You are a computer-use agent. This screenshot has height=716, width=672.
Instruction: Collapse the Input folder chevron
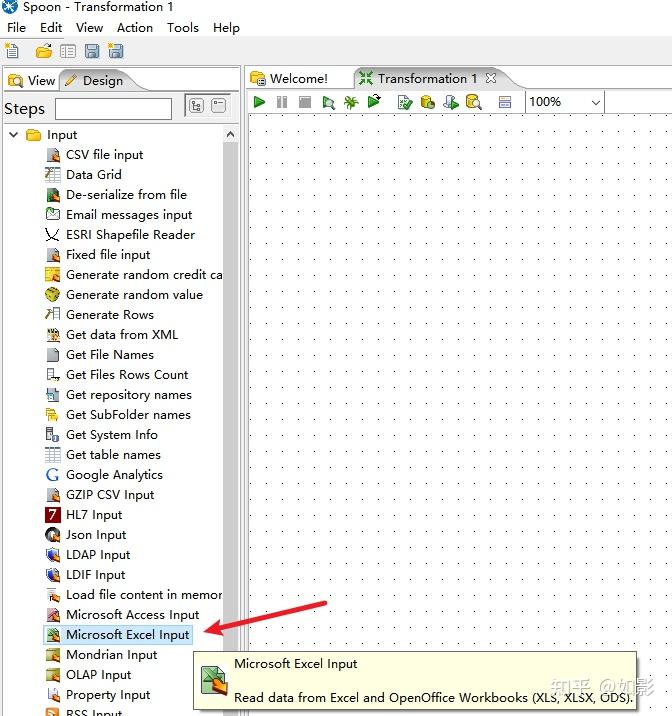[x=14, y=135]
